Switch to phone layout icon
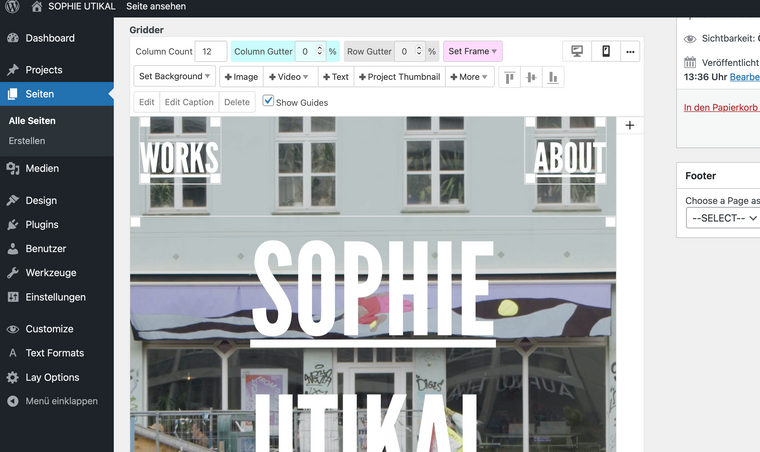760x452 pixels. coord(605,51)
